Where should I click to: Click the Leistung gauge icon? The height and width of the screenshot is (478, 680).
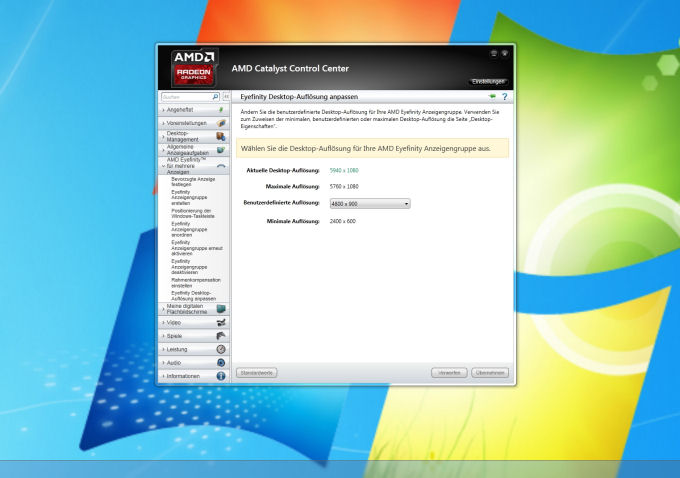(221, 349)
